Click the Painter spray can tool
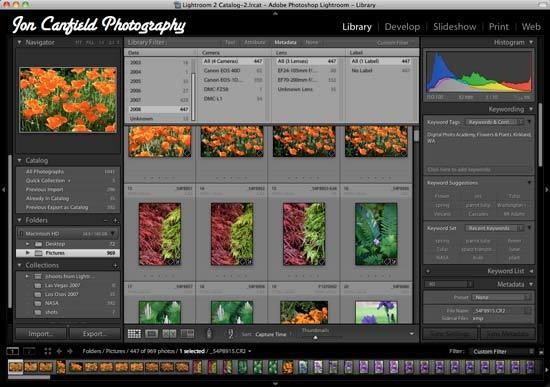The height and width of the screenshot is (387, 550). coord(209,333)
